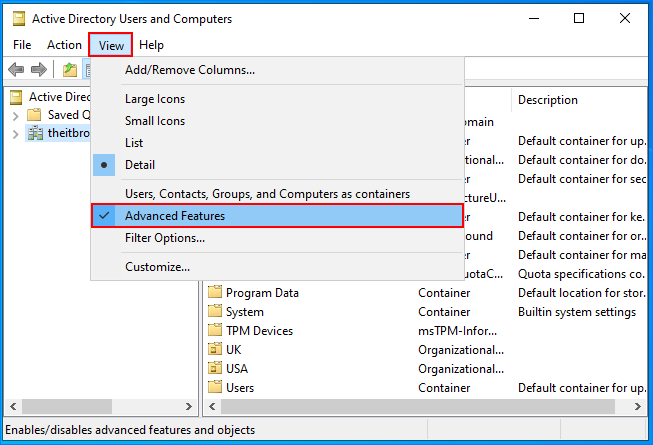Click the status bar description text
653x445 pixels.
click(x=130, y=430)
